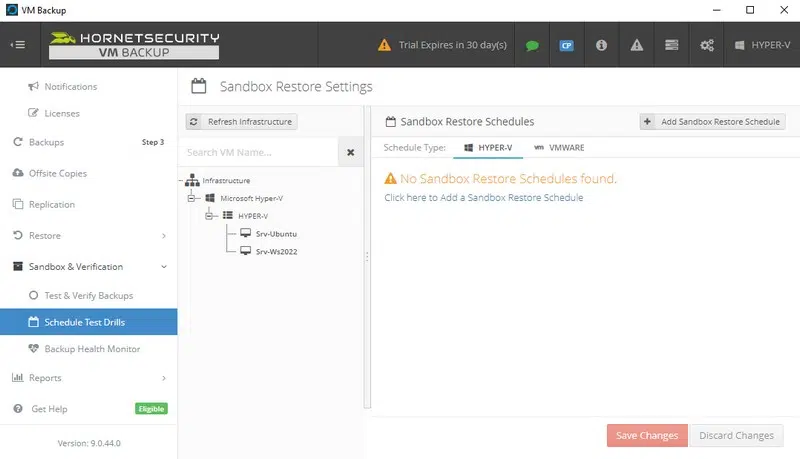The height and width of the screenshot is (459, 800).
Task: Click the Backup Health Monitor heartbeat icon
Action: (33, 348)
